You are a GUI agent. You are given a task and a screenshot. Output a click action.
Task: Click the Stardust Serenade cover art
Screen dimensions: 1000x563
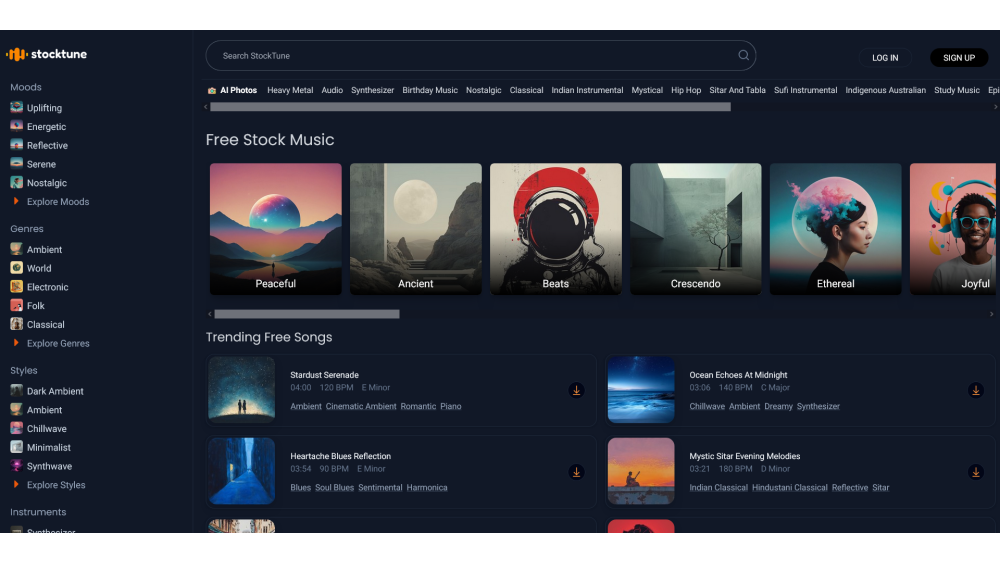(242, 390)
